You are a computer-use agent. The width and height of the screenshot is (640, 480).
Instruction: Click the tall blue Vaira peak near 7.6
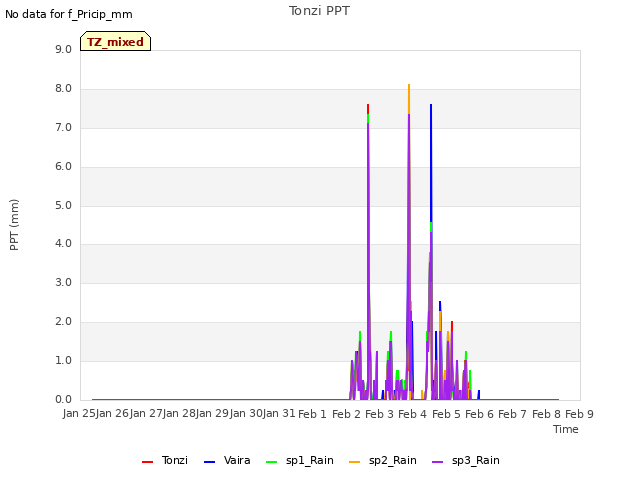click(431, 163)
